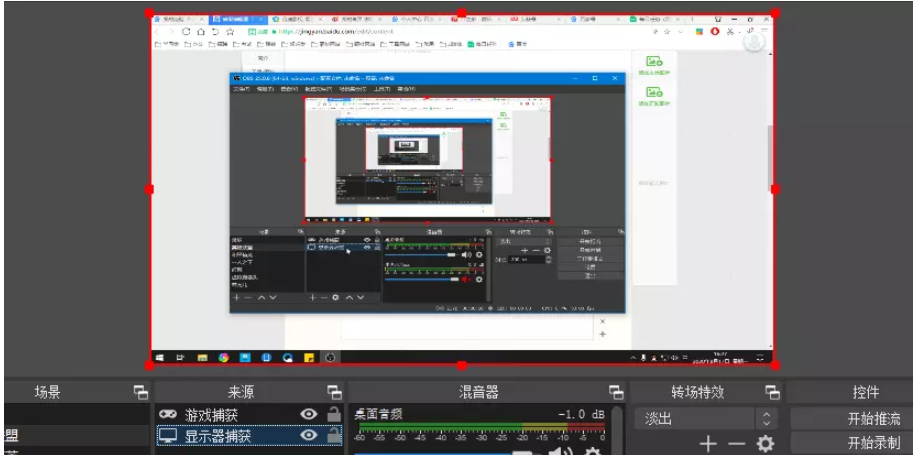Click the yellow sticky notes taskbar icon
This screenshot has width=914, height=455.
click(x=310, y=357)
